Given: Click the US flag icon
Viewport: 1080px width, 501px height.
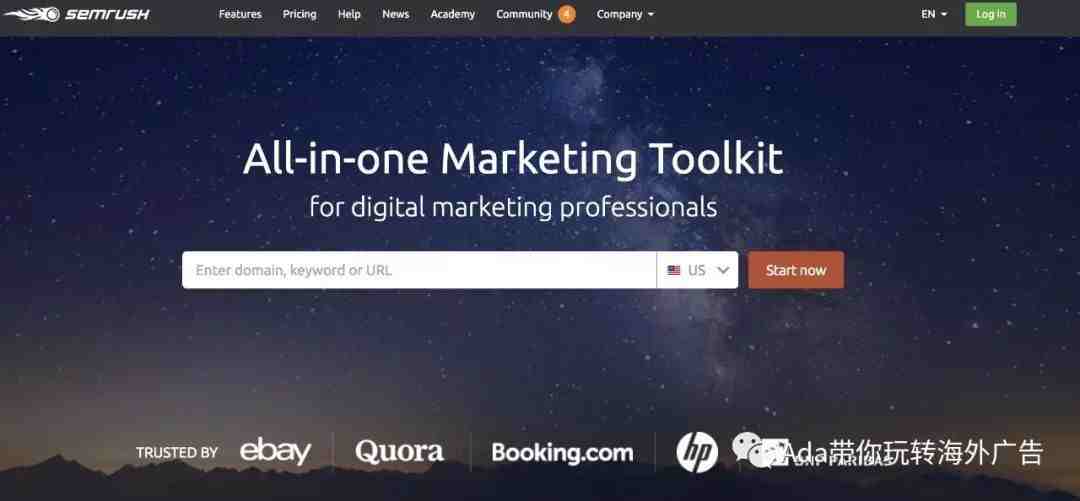Looking at the screenshot, I should [x=674, y=270].
